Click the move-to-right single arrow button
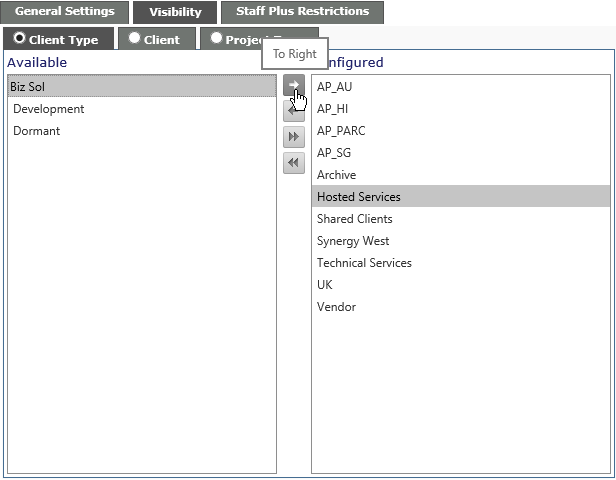 [x=294, y=85]
